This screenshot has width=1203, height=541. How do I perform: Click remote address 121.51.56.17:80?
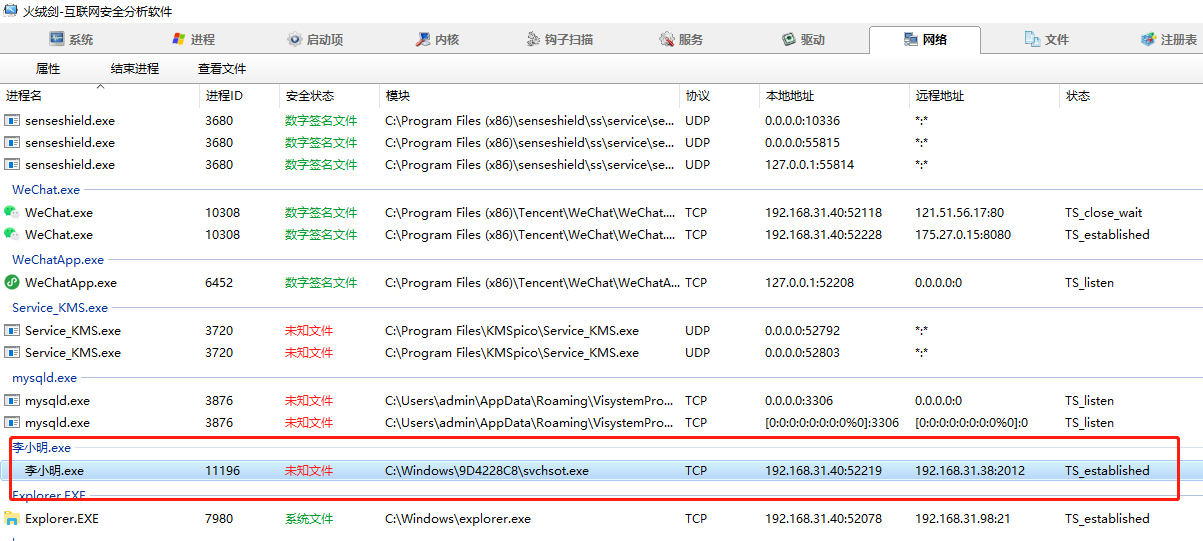tap(959, 212)
